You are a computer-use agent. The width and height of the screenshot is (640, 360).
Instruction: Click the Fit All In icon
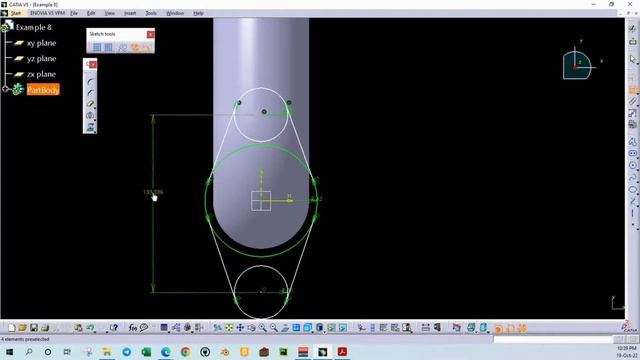pos(229,328)
